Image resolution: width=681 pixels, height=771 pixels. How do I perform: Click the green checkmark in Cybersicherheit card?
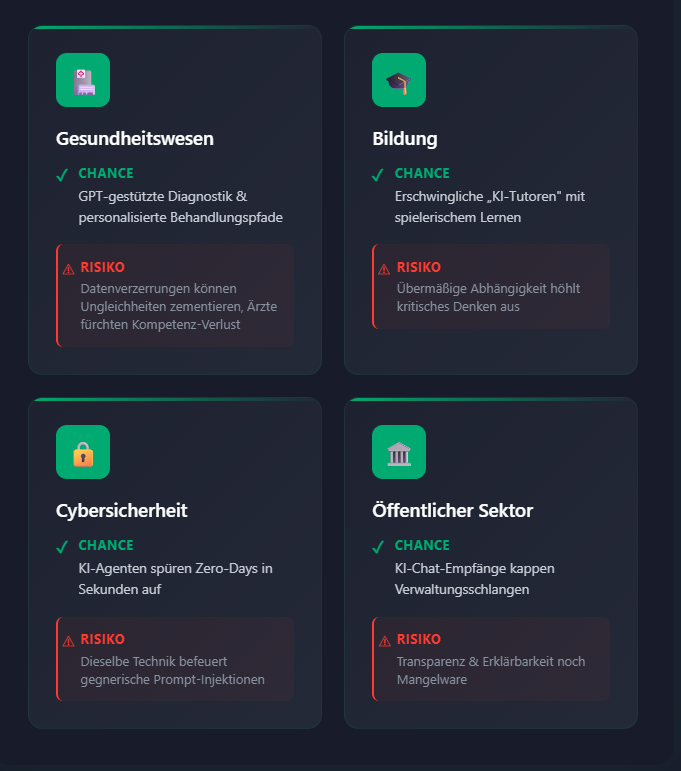(x=62, y=547)
